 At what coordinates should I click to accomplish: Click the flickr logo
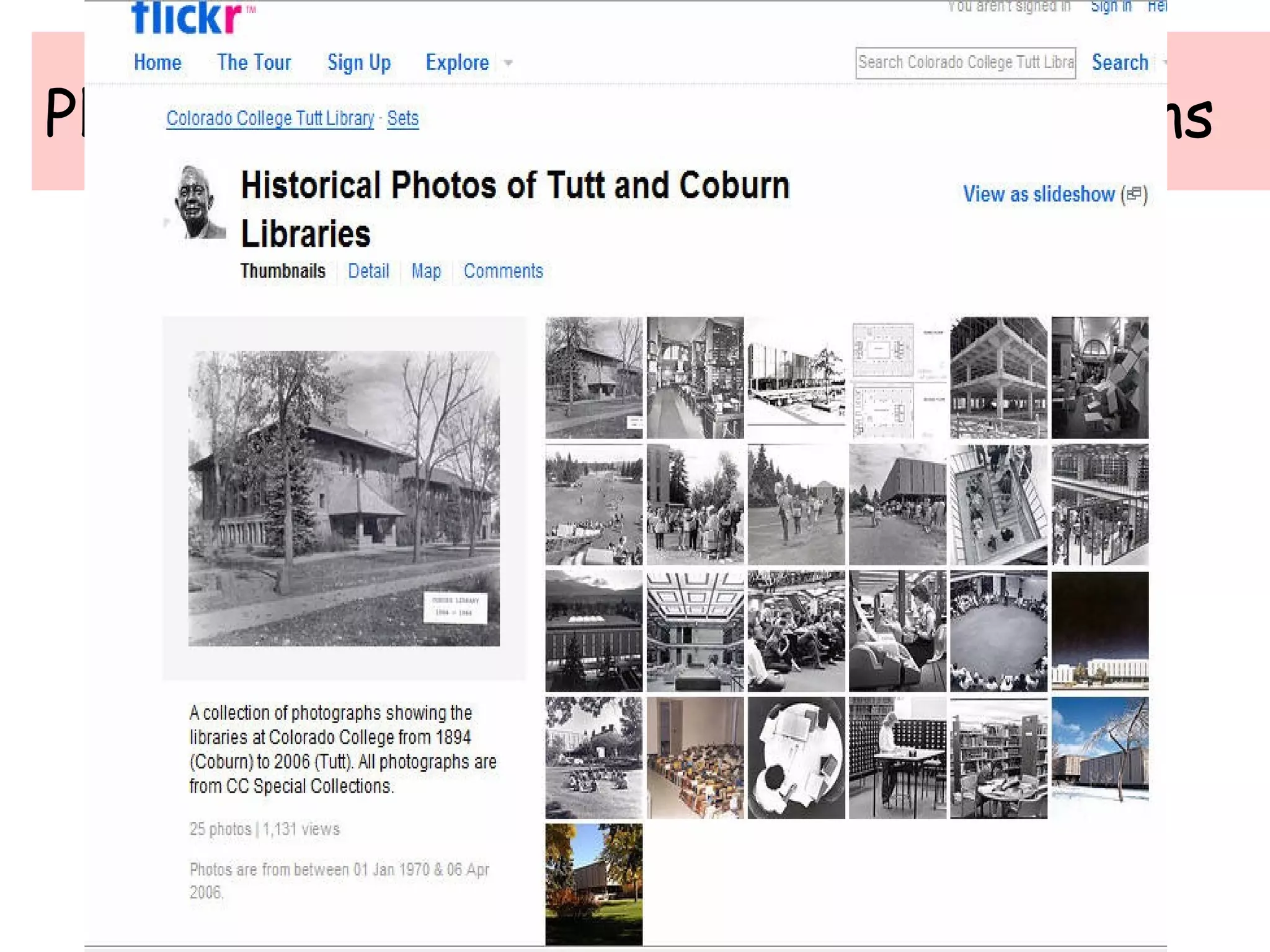click(x=192, y=17)
